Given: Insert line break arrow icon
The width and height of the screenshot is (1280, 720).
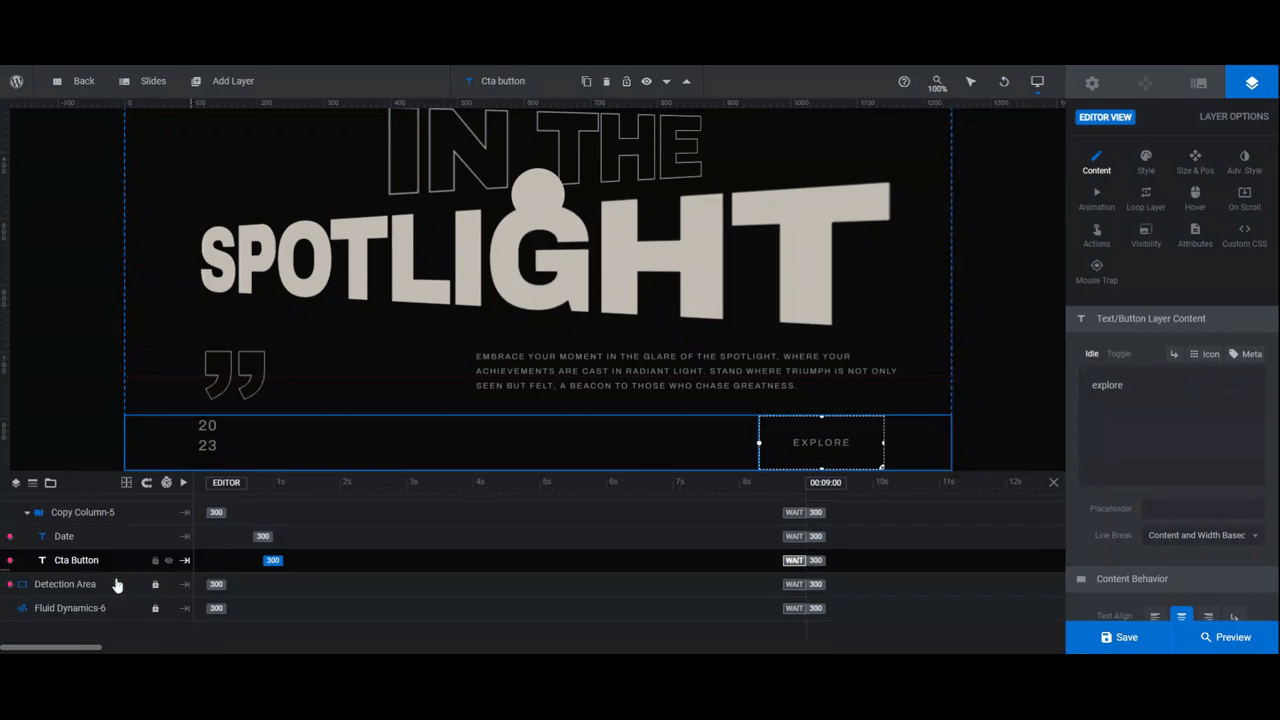Looking at the screenshot, I should tap(1174, 354).
